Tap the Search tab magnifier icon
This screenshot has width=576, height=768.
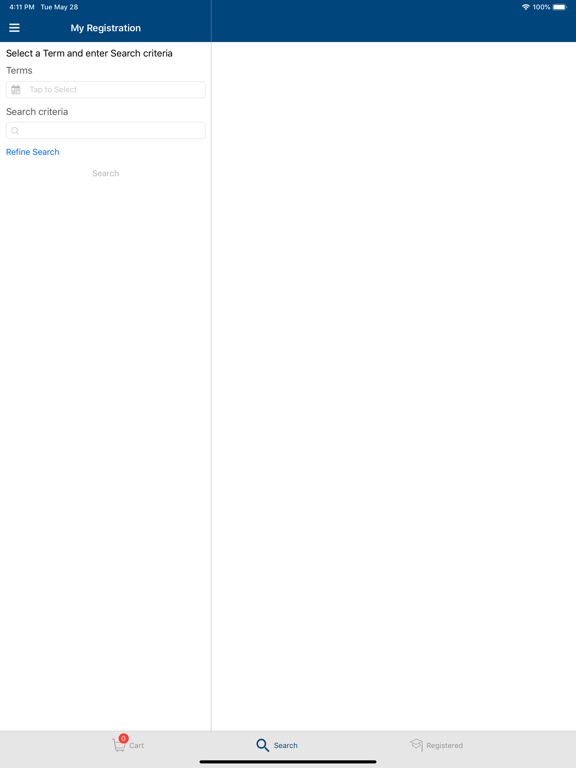[263, 745]
